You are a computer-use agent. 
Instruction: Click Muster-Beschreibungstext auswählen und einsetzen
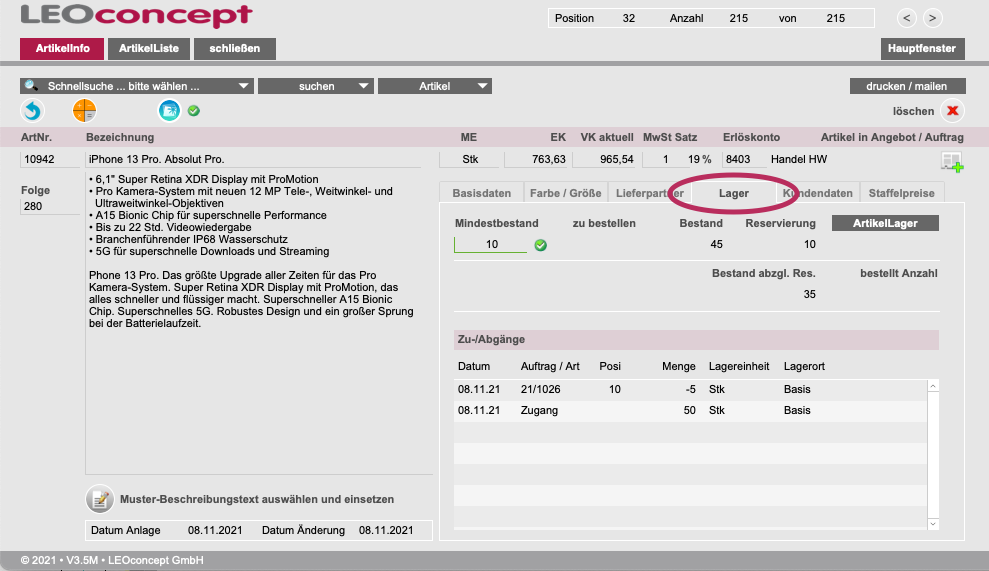click(257, 499)
